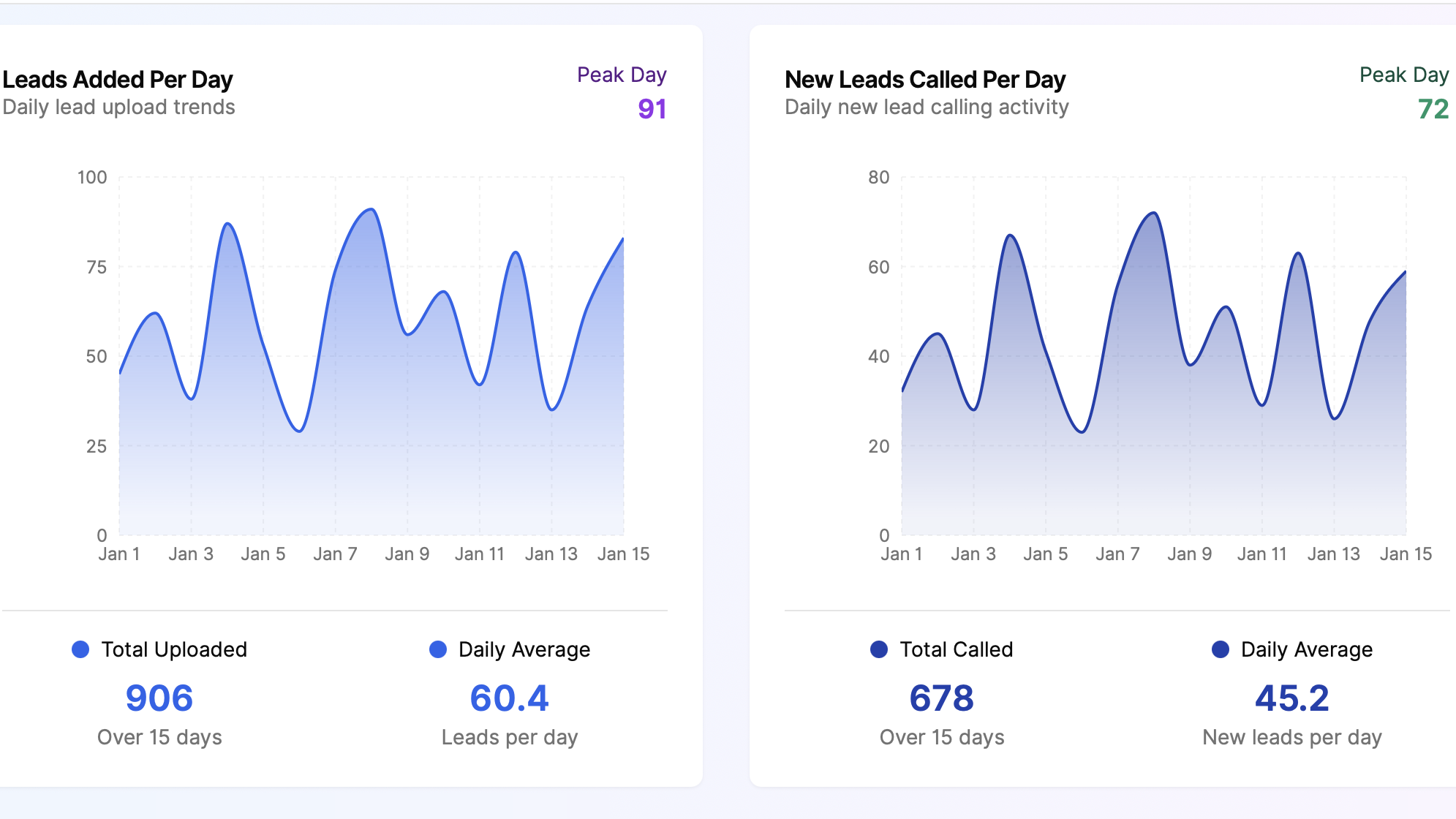Click Jan 3 on New Leads Called axis
This screenshot has height=819, width=1456.
[x=973, y=554]
